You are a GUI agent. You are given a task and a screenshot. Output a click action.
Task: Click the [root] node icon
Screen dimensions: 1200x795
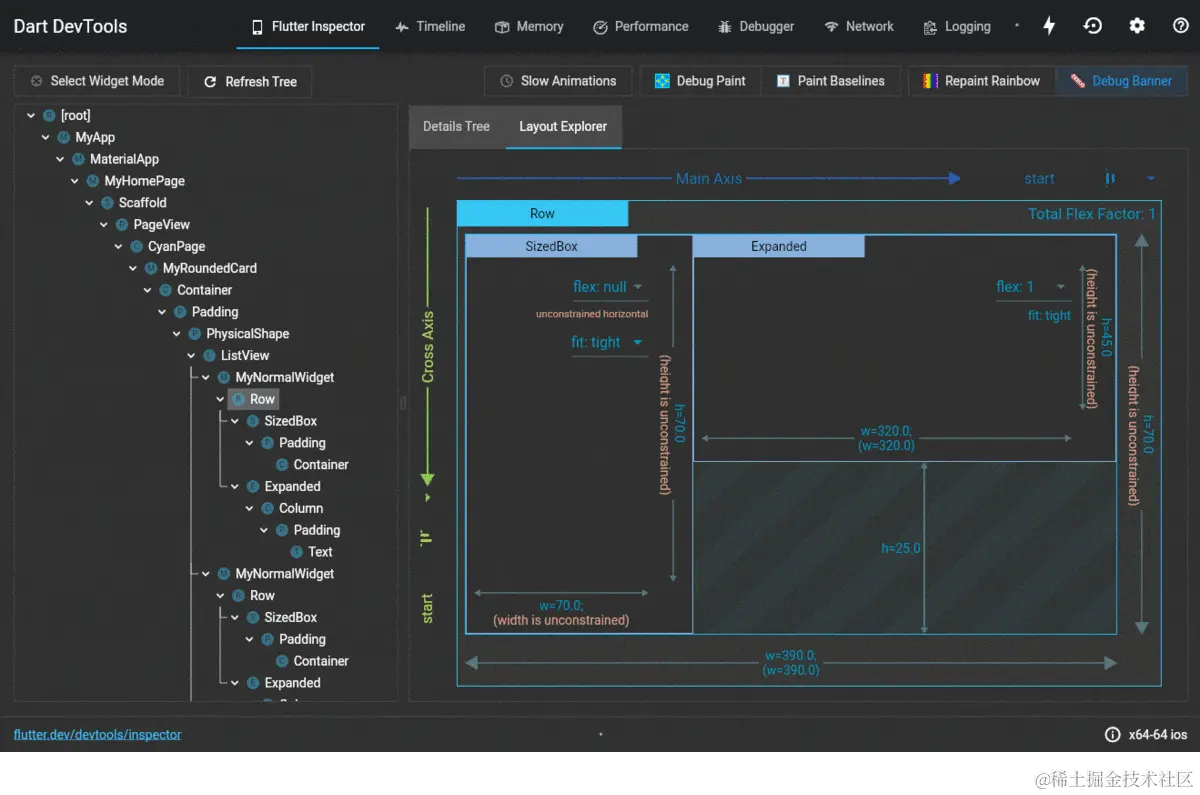(x=50, y=116)
